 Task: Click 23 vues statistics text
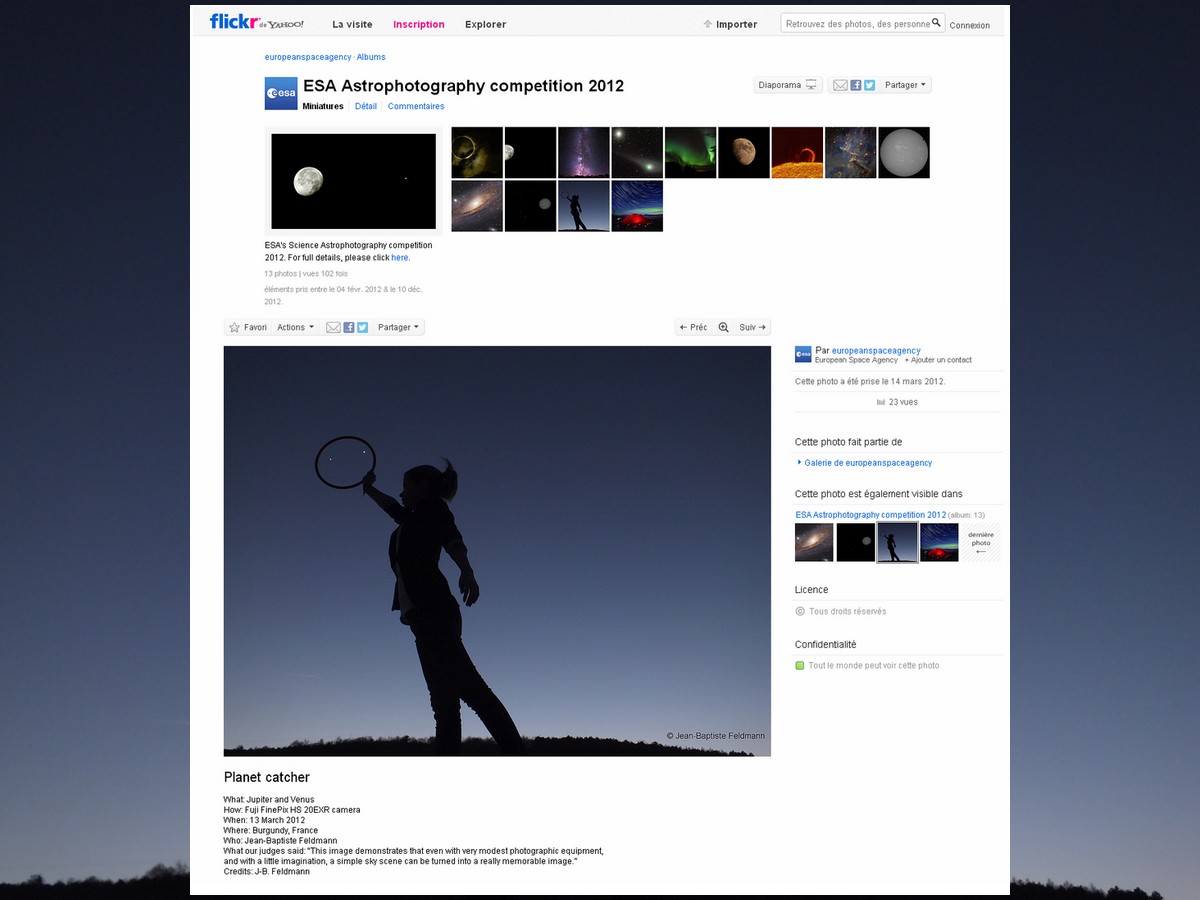click(903, 402)
